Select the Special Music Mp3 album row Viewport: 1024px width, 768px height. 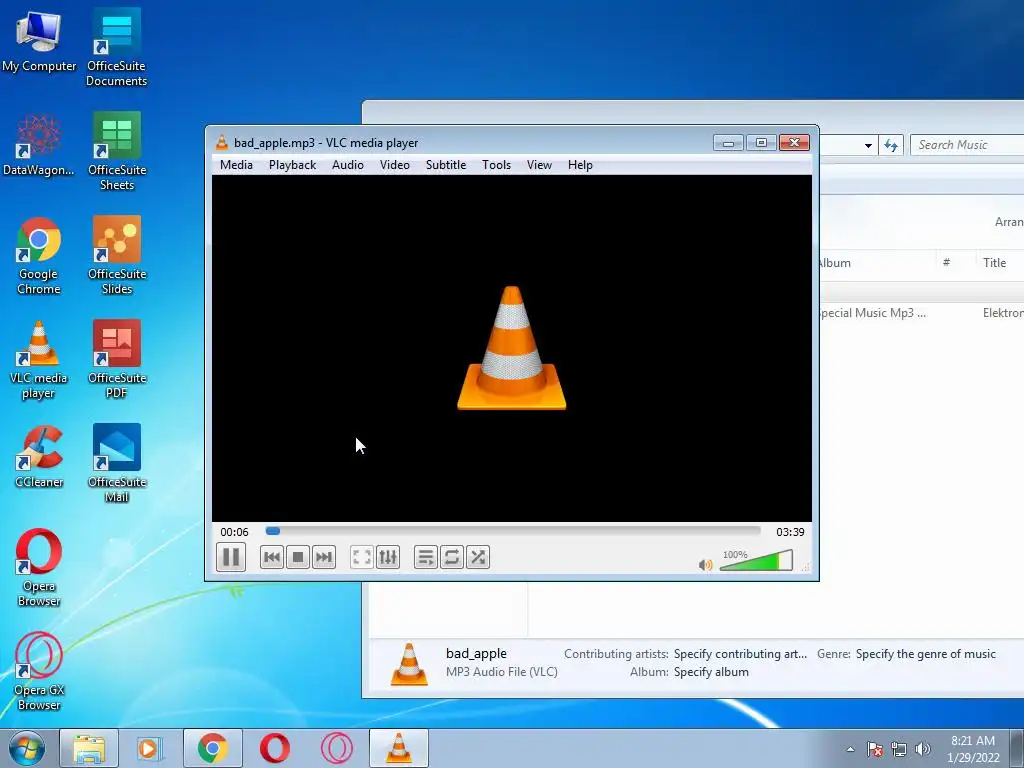(x=921, y=313)
